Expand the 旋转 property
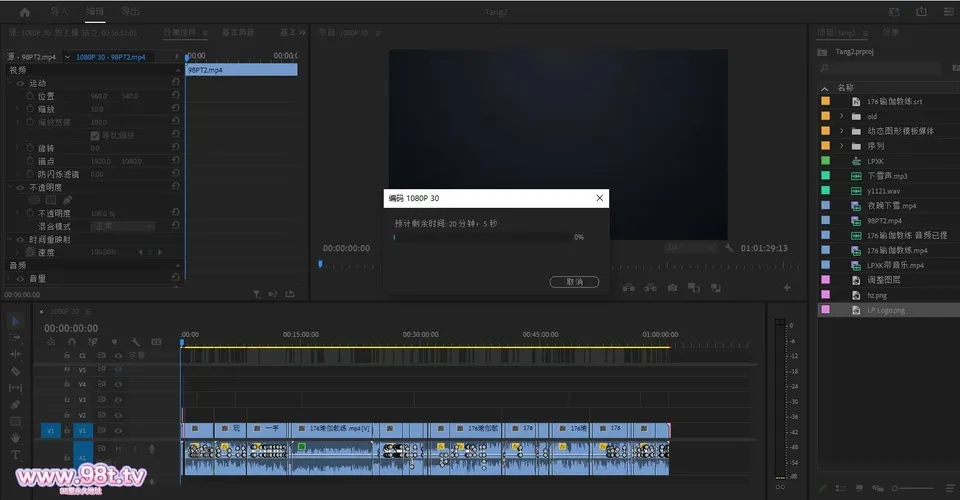The height and width of the screenshot is (500, 960). coord(17,148)
